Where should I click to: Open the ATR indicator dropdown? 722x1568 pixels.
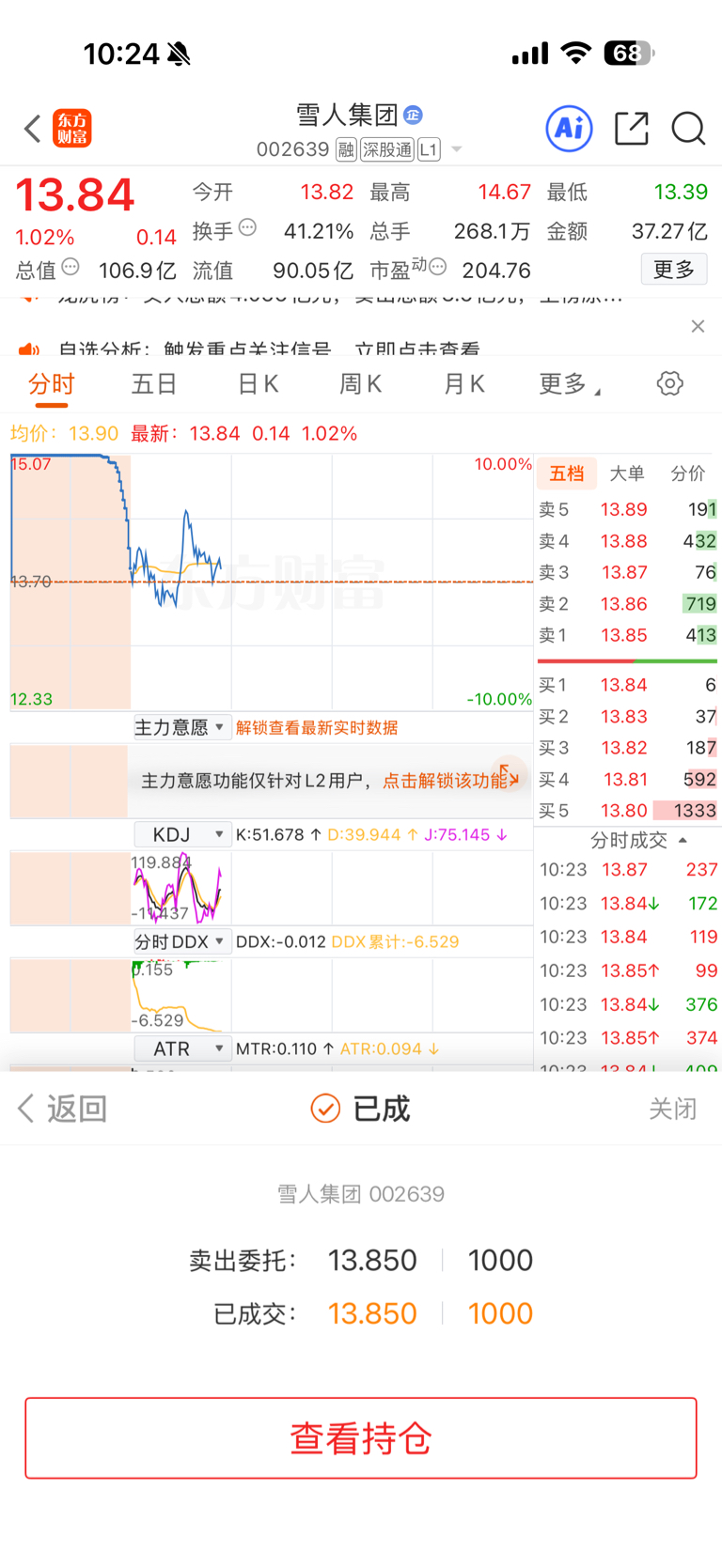pos(182,1048)
